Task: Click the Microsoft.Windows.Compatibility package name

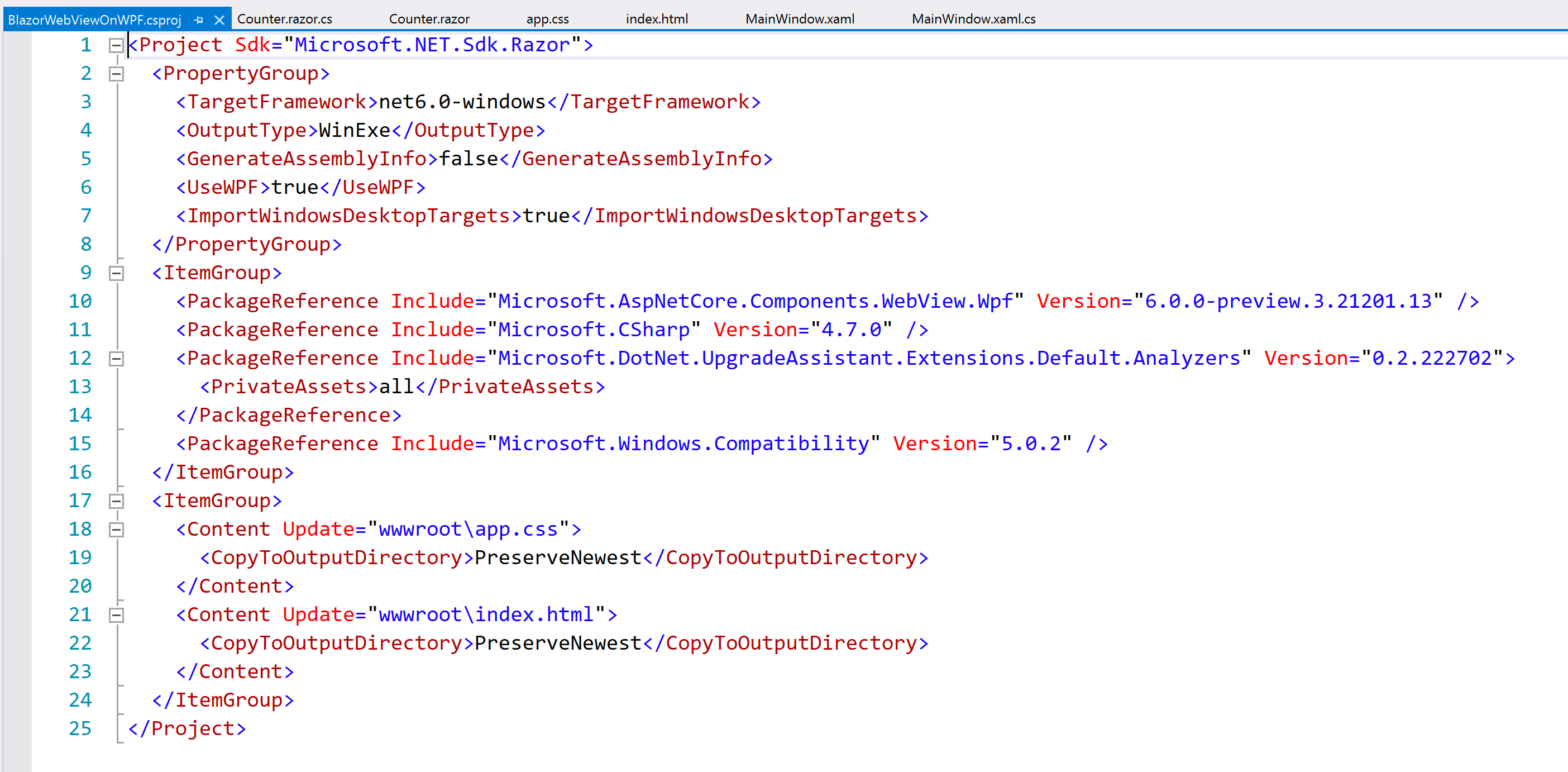Action: (x=683, y=444)
